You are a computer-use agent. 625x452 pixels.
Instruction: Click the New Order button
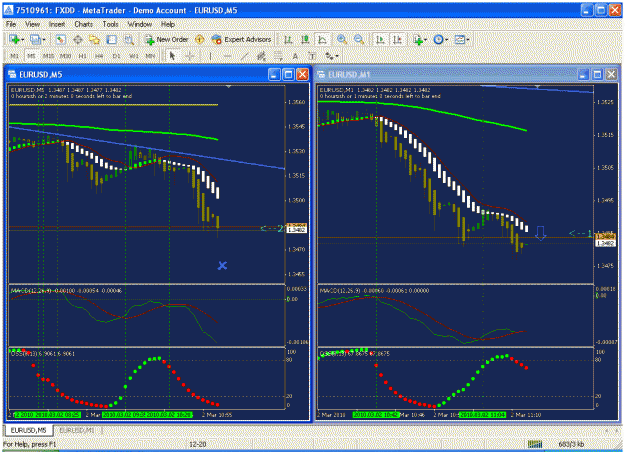tap(166, 39)
